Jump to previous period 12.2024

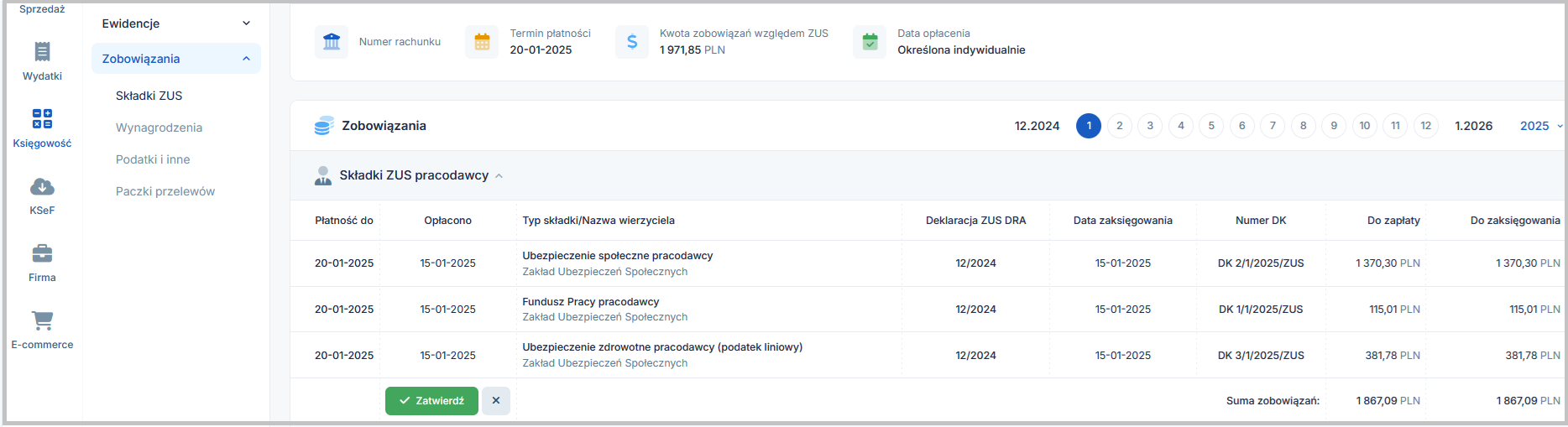[1037, 126]
